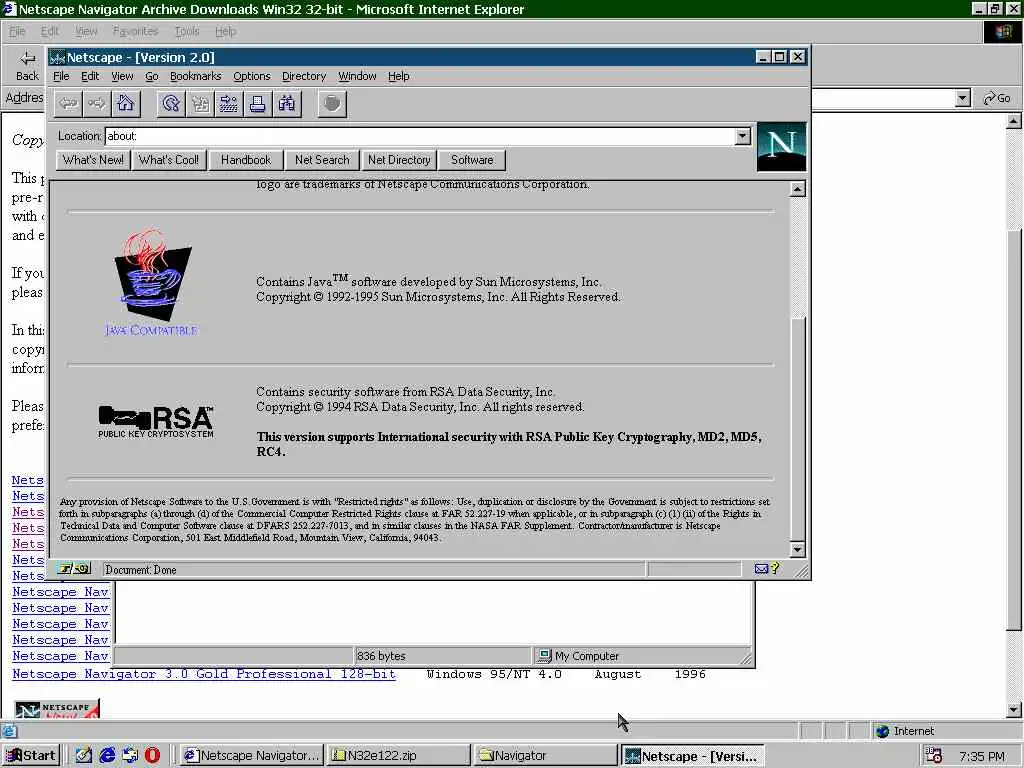The image size is (1024, 768).
Task: Click the Netscape Load Images toolbar icon
Action: 200,103
